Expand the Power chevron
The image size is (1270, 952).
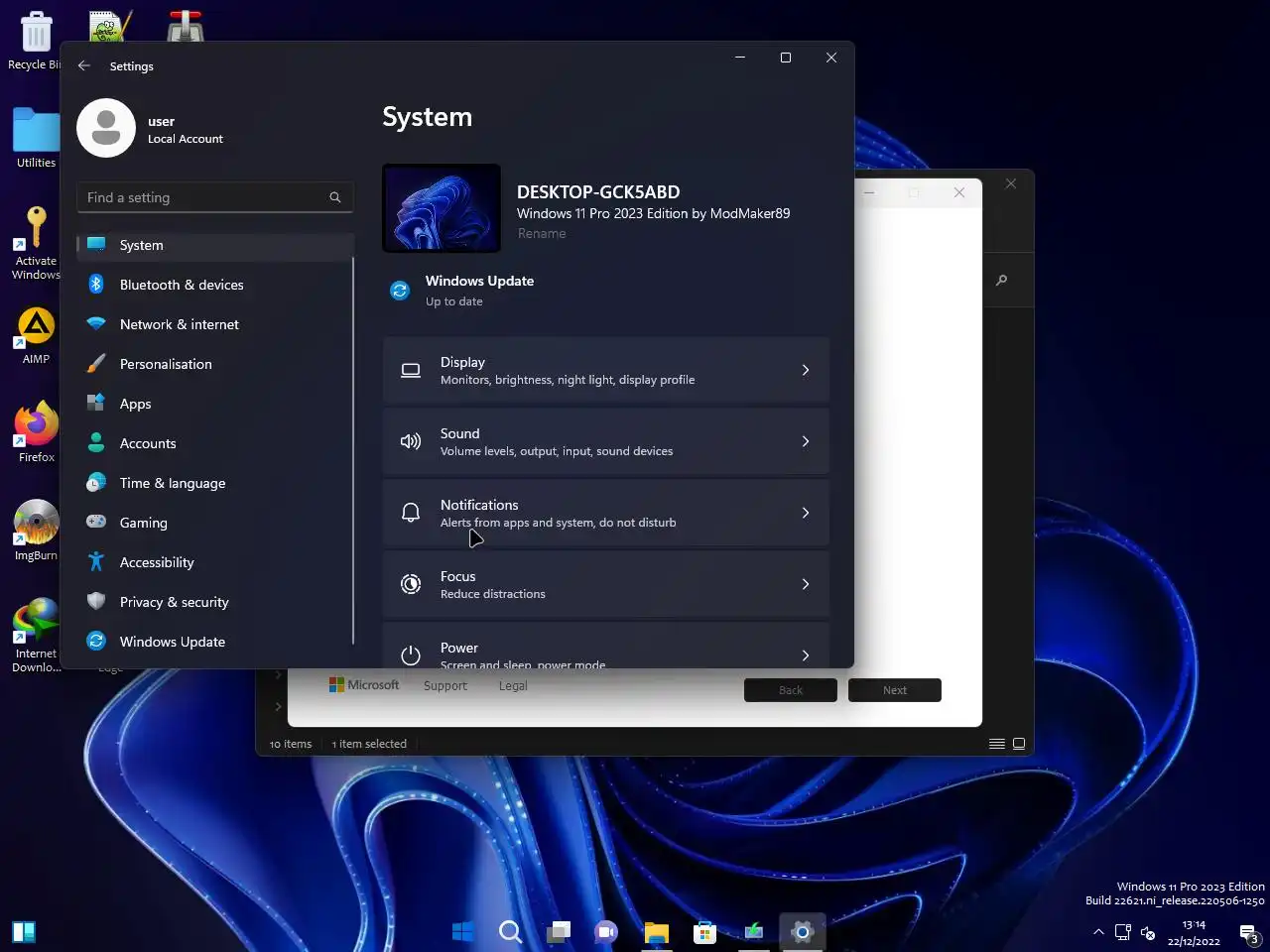(x=806, y=654)
